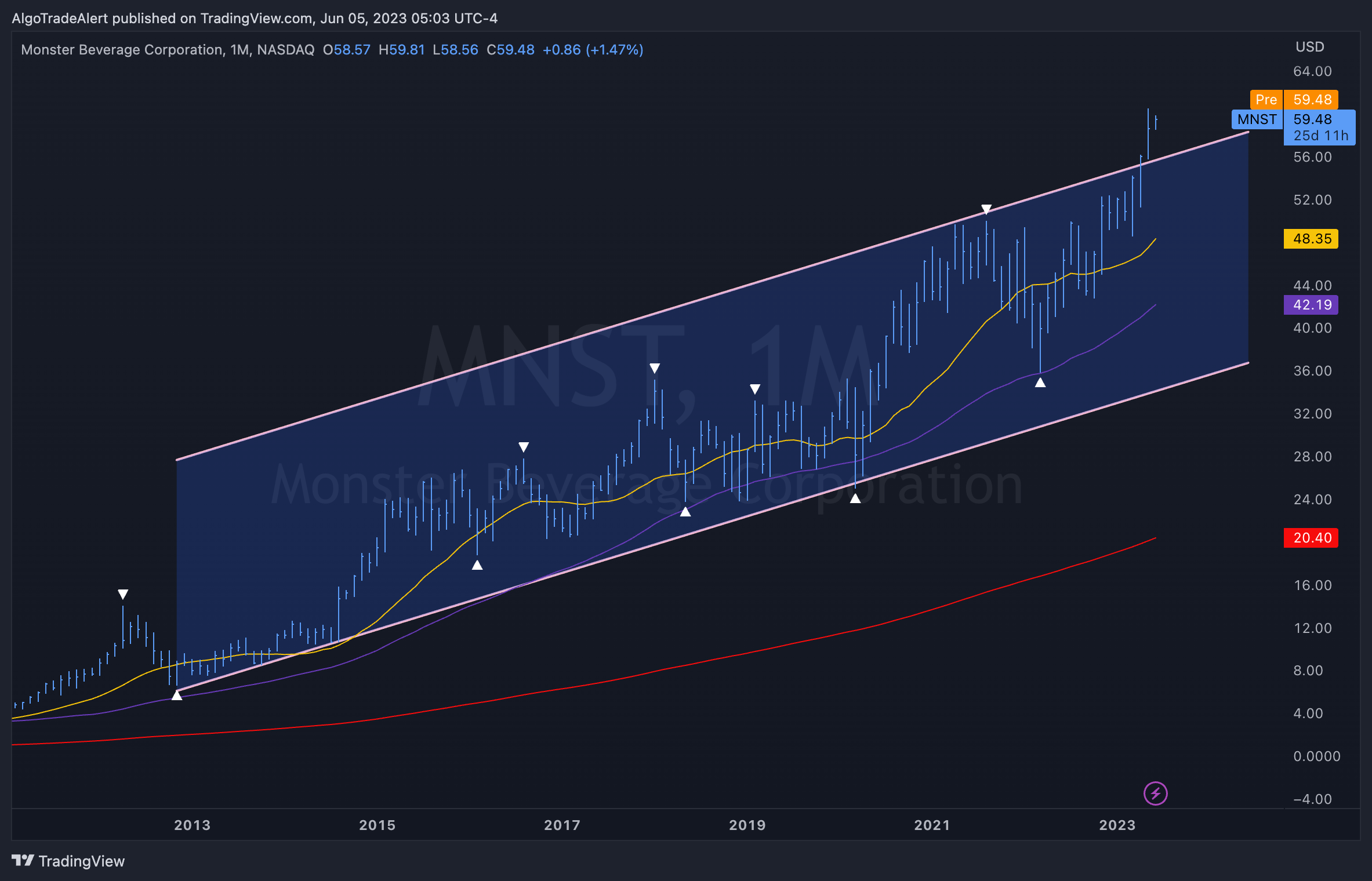Screen dimensions: 1372x881
Task: Click the yellow 48.35 price tag
Action: [1311, 239]
